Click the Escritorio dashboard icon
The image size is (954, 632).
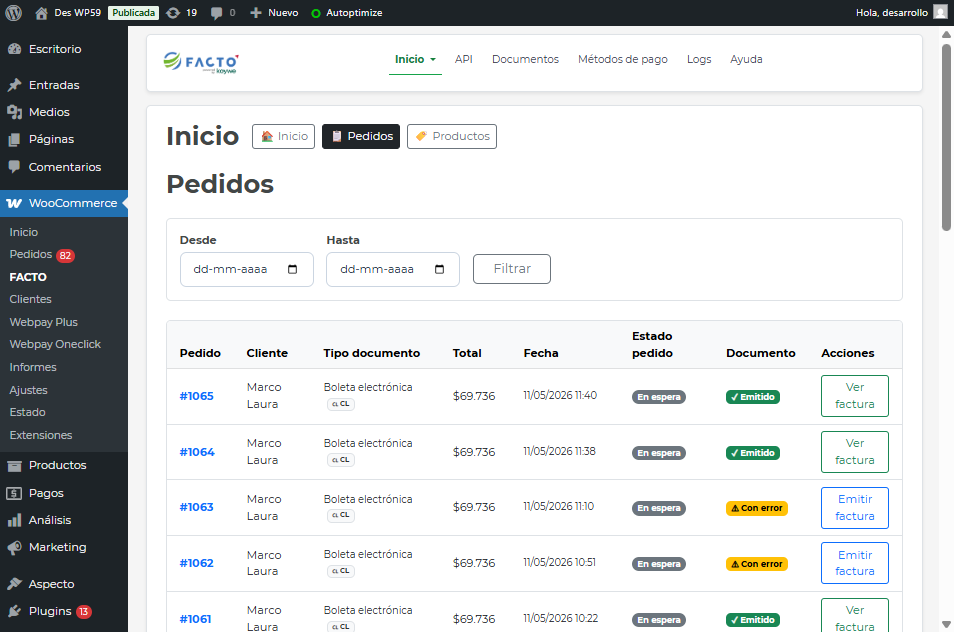coord(15,49)
